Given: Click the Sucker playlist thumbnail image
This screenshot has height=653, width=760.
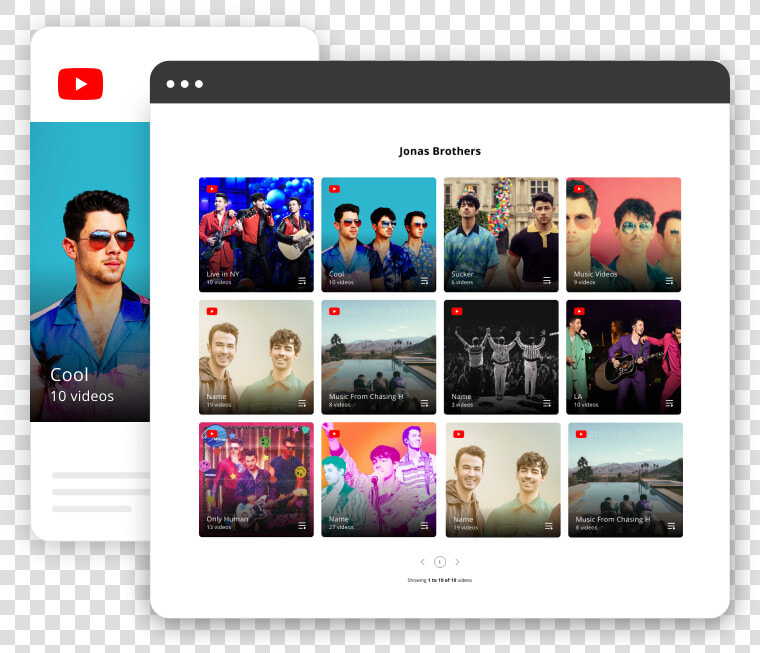Looking at the screenshot, I should pos(501,235).
